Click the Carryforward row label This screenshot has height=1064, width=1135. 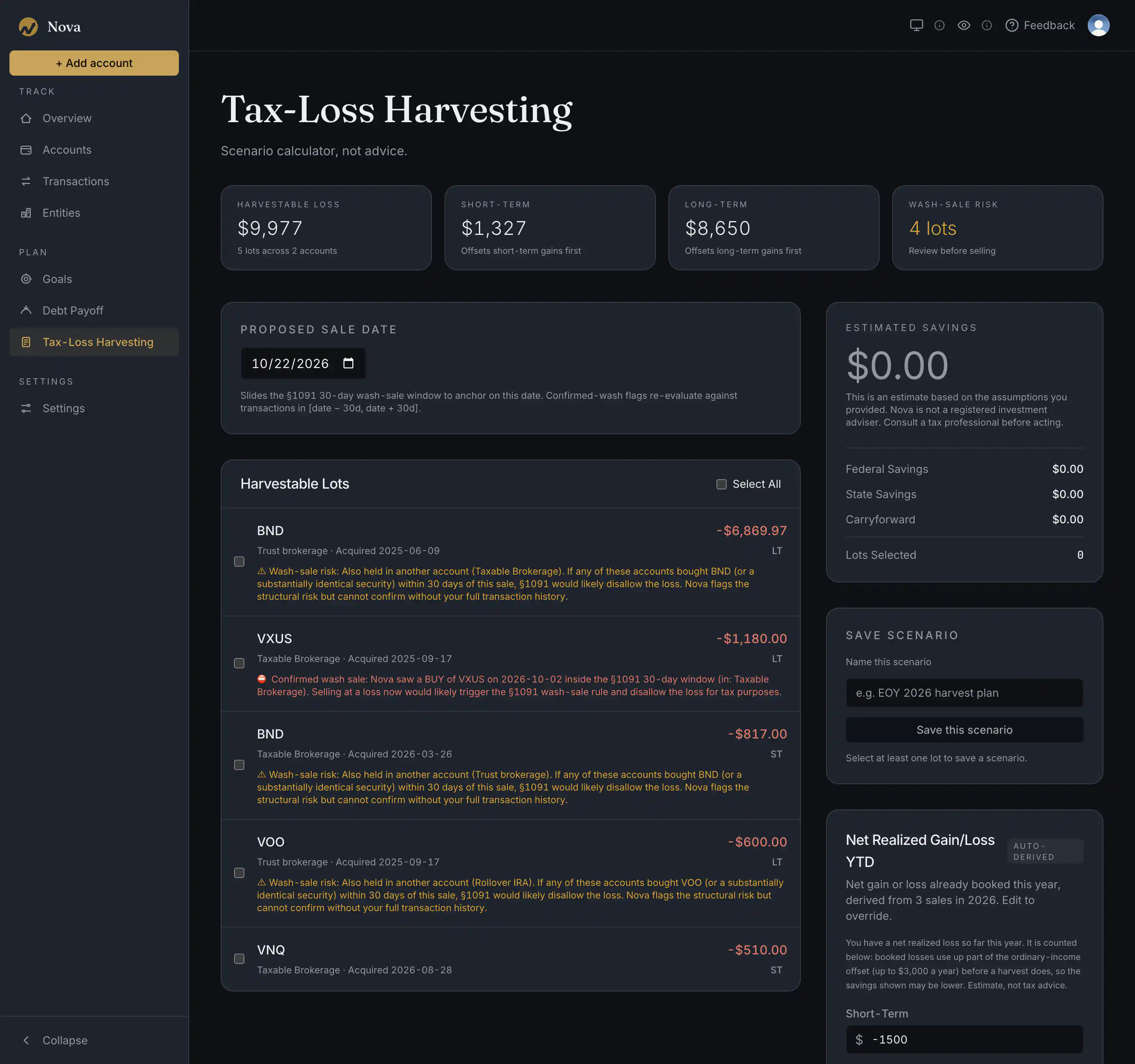coord(880,519)
